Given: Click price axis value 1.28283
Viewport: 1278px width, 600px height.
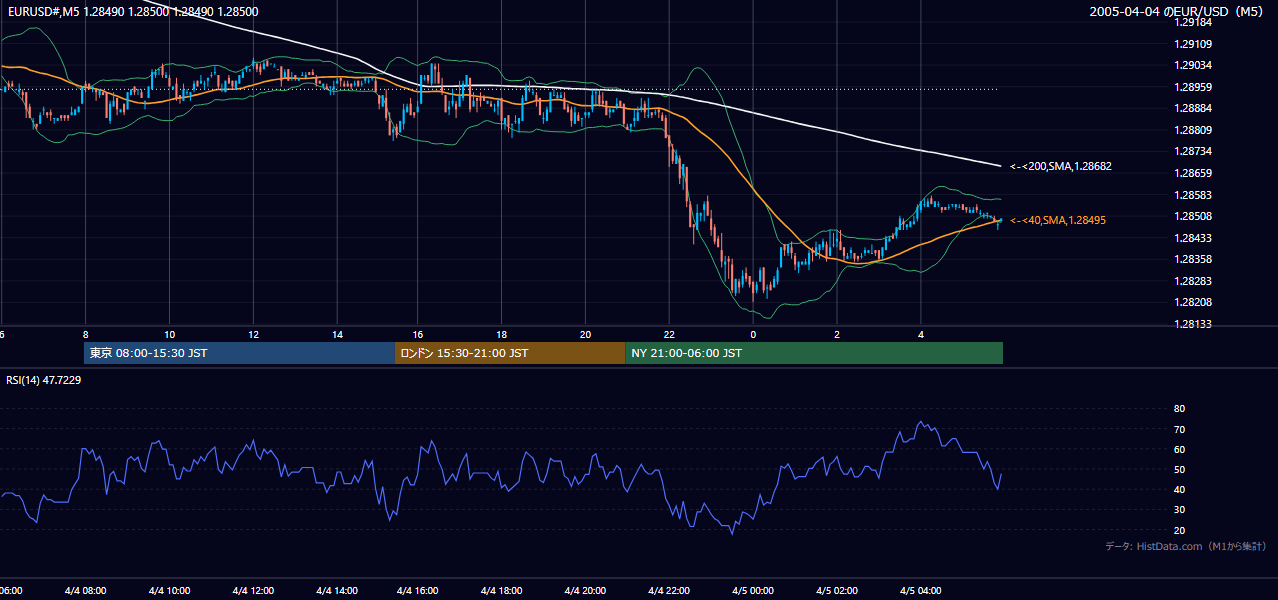Looking at the screenshot, I should pos(1194,281).
